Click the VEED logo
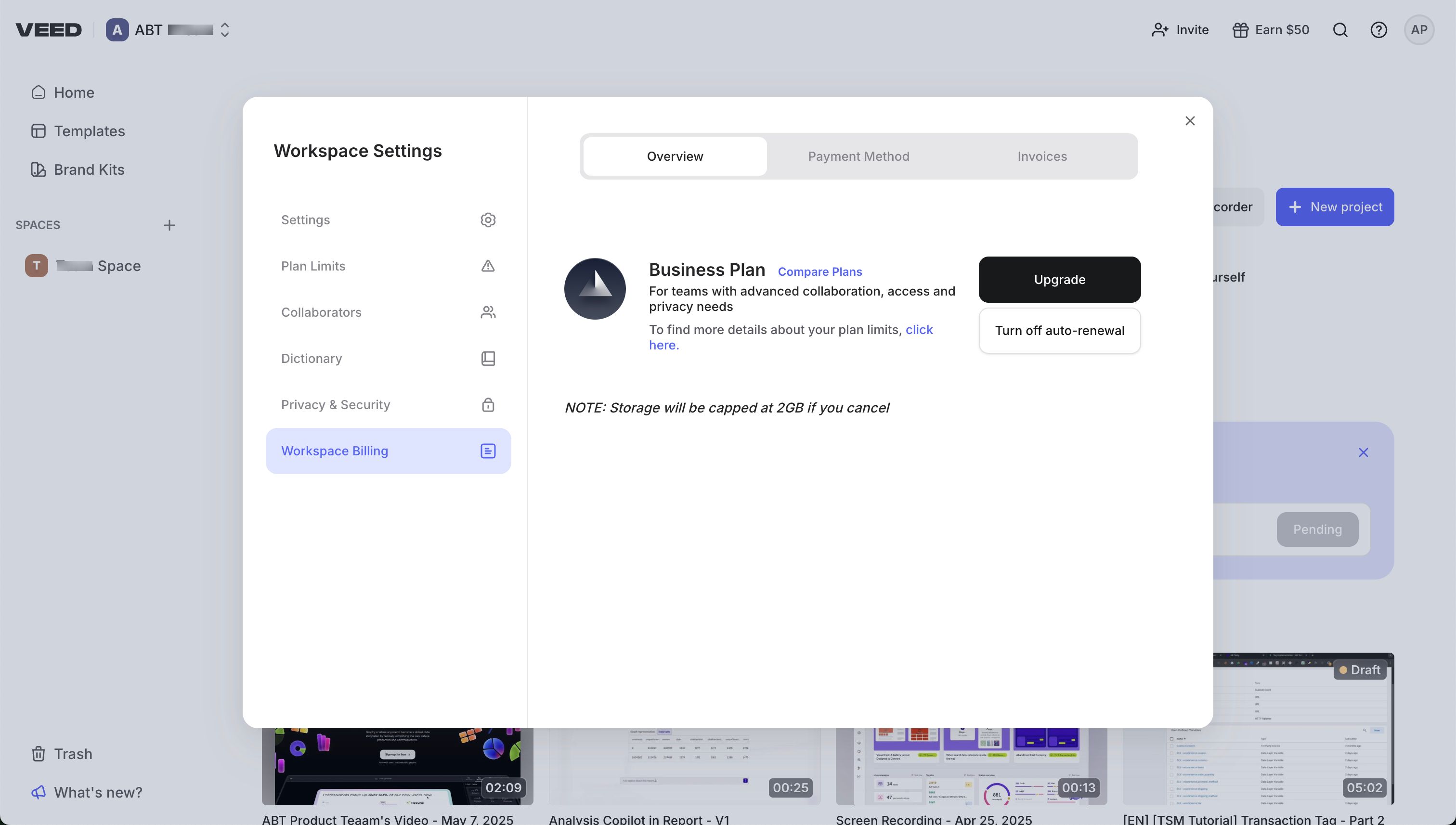Viewport: 1456px width, 825px height. [49, 30]
